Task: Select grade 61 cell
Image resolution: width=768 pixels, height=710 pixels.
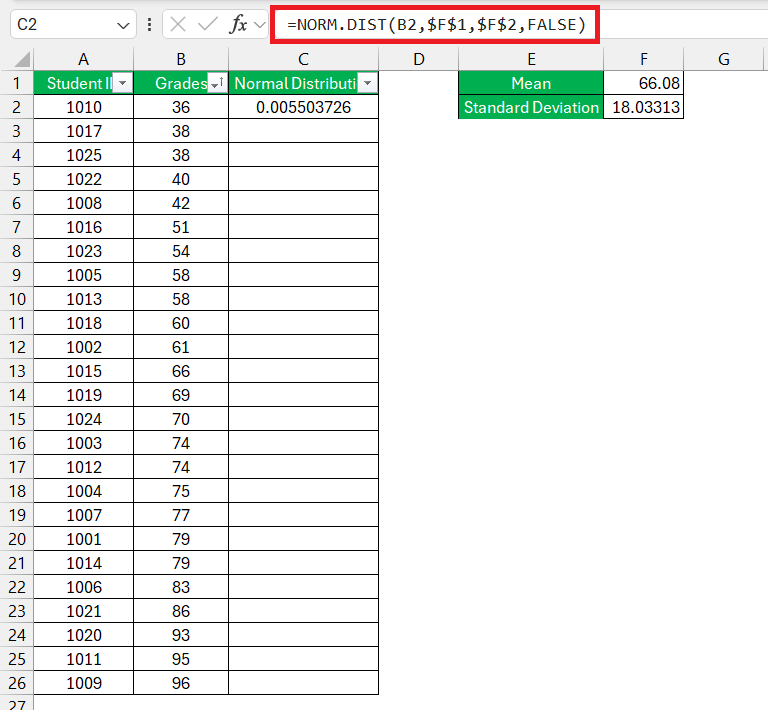Action: pos(181,347)
